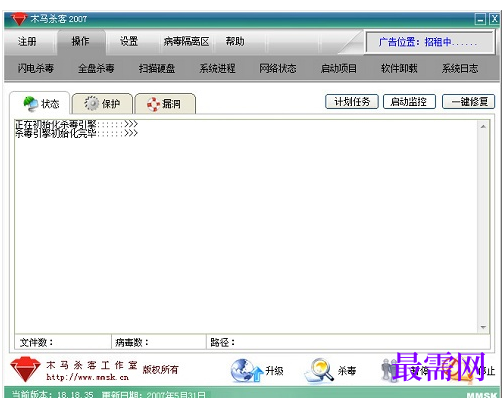Open the http://www.mmsk.cn link
Image resolution: width=504 pixels, height=398 pixels.
pyautogui.click(x=87, y=377)
